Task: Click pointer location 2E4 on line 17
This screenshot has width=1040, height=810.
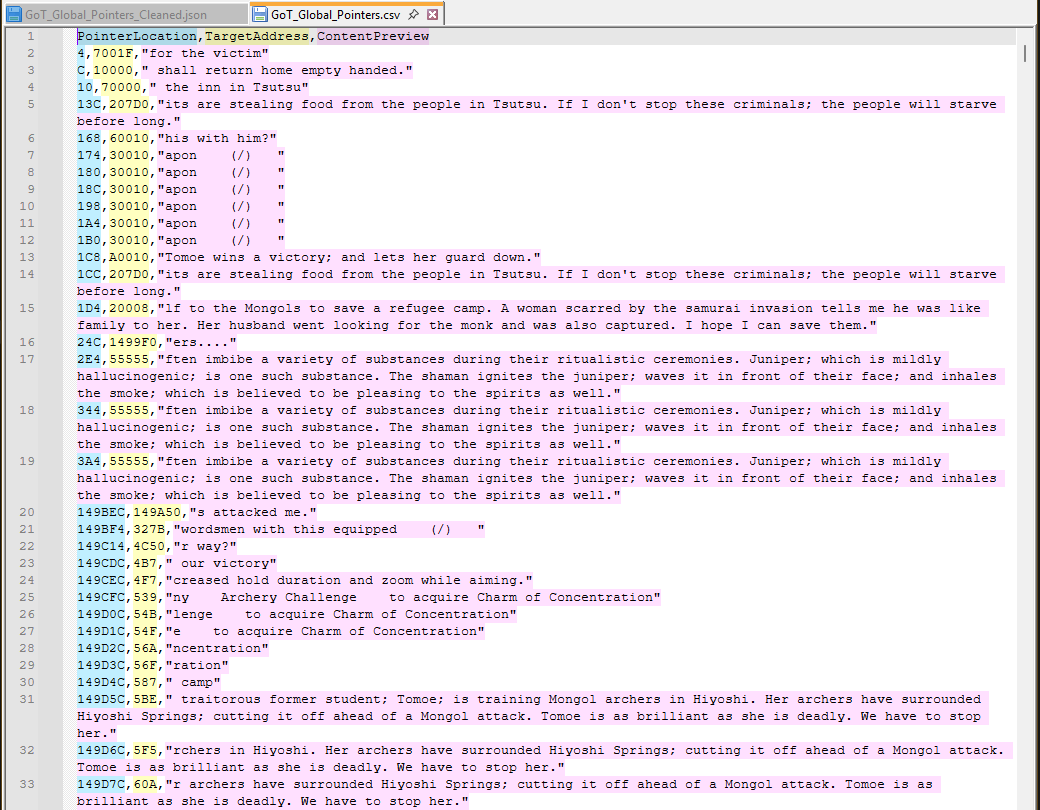Action: pos(89,359)
